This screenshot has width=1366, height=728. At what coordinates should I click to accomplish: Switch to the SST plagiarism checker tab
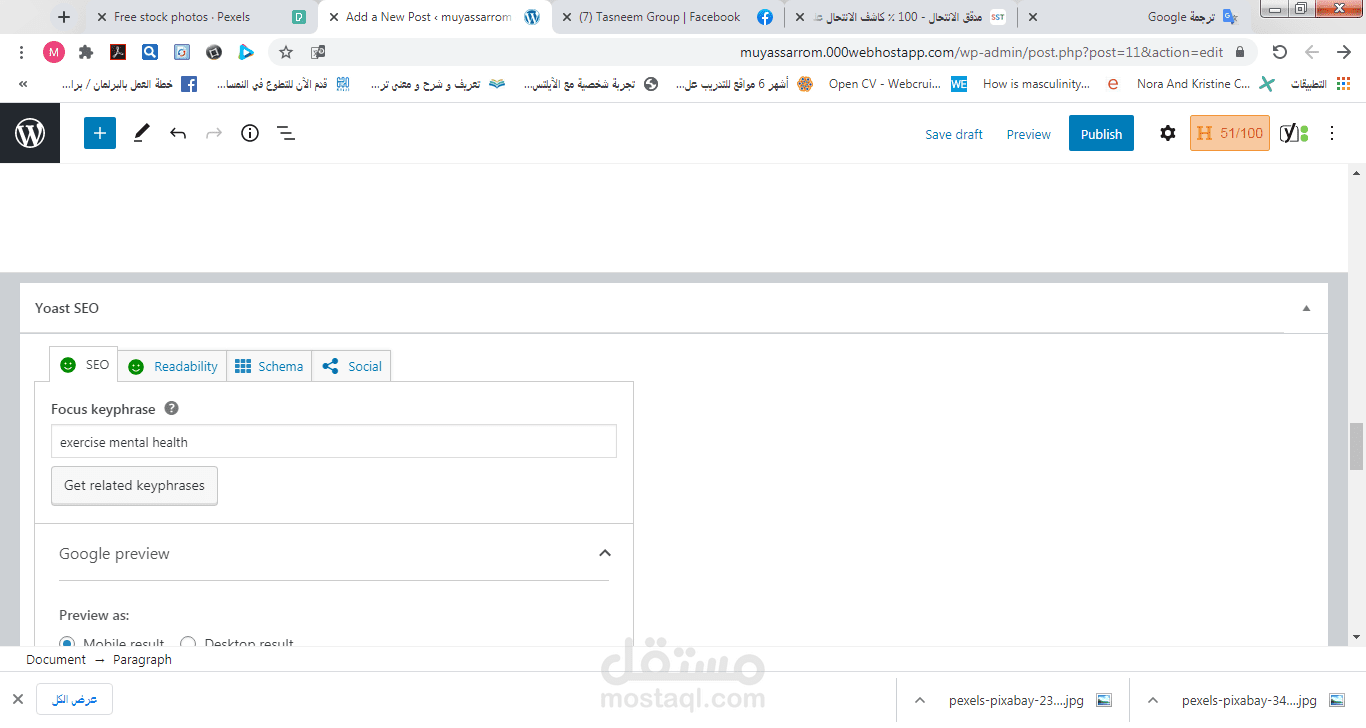pos(900,17)
